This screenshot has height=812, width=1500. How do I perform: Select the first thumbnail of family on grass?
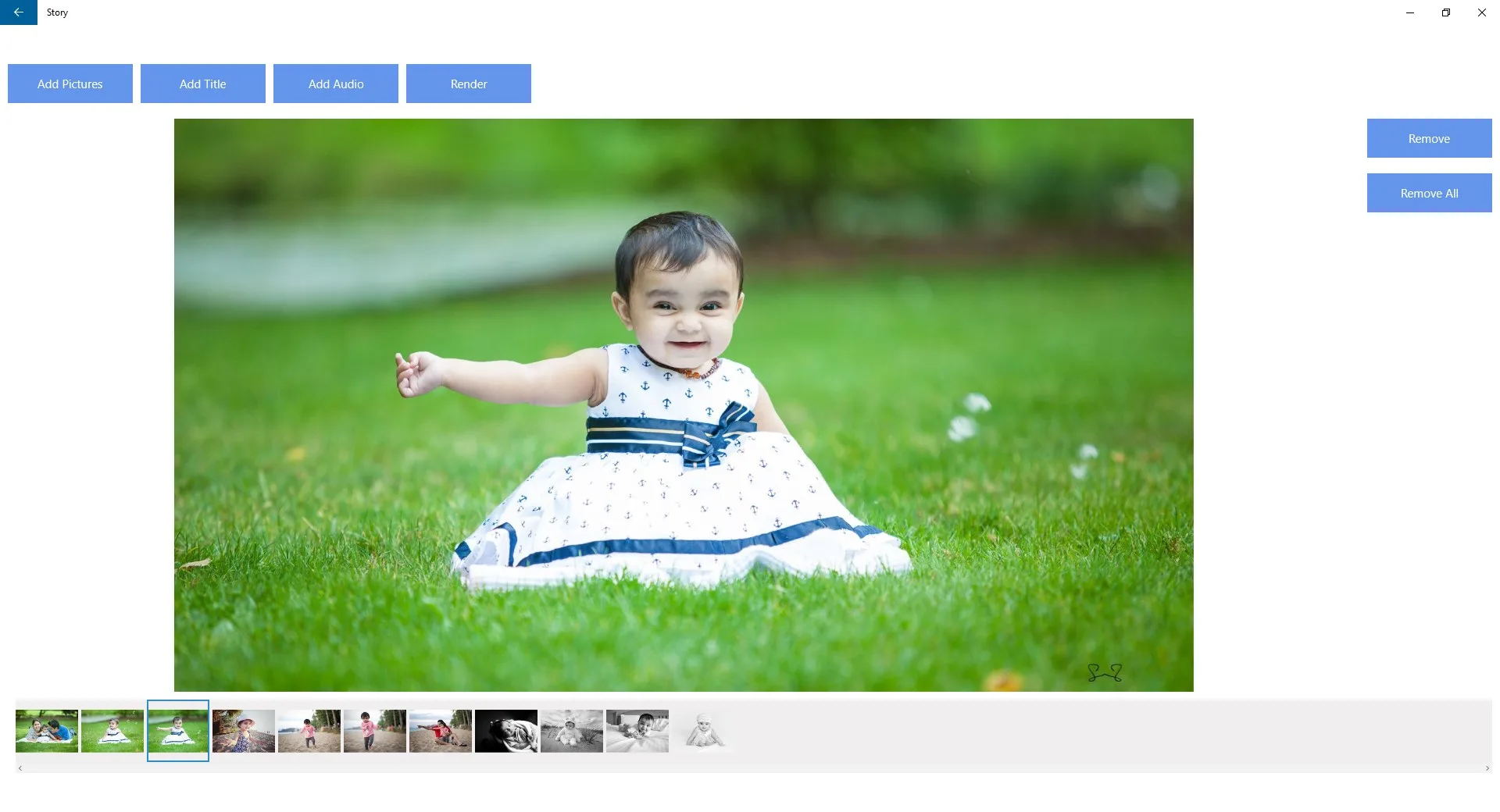pos(47,731)
